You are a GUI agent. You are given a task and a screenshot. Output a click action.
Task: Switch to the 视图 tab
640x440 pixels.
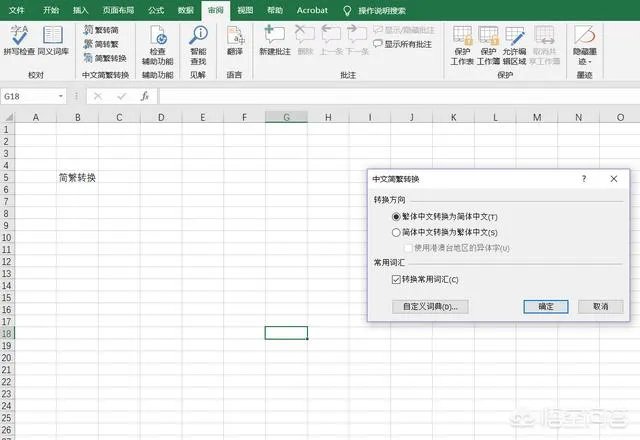(245, 10)
